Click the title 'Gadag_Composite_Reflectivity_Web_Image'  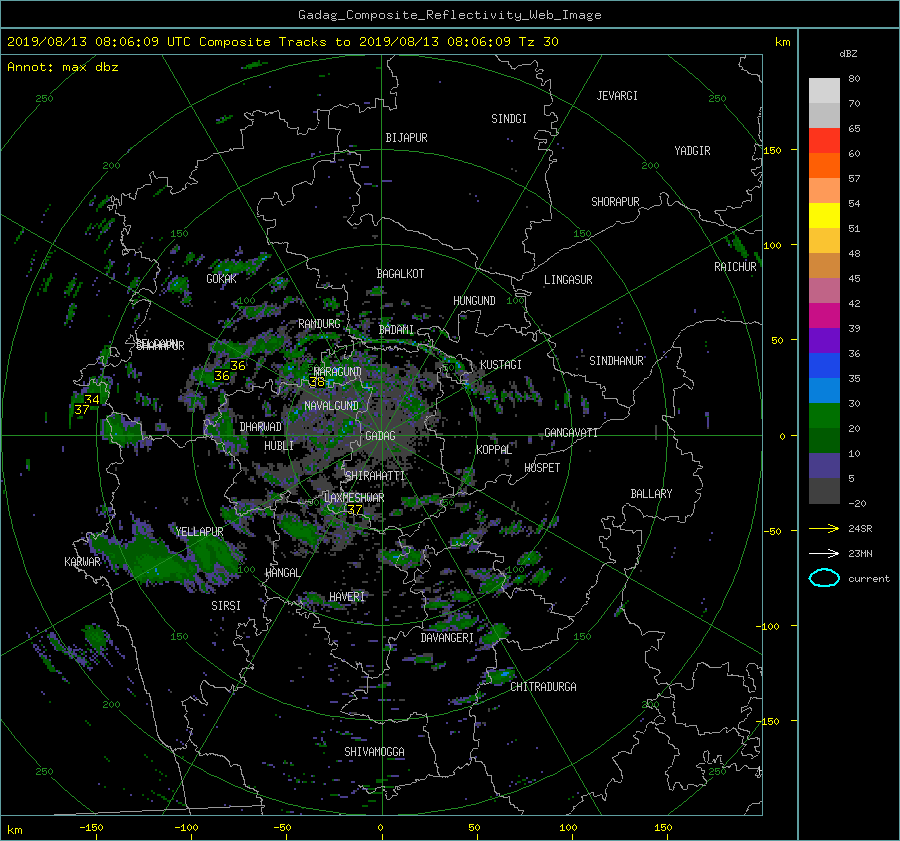coord(449,15)
